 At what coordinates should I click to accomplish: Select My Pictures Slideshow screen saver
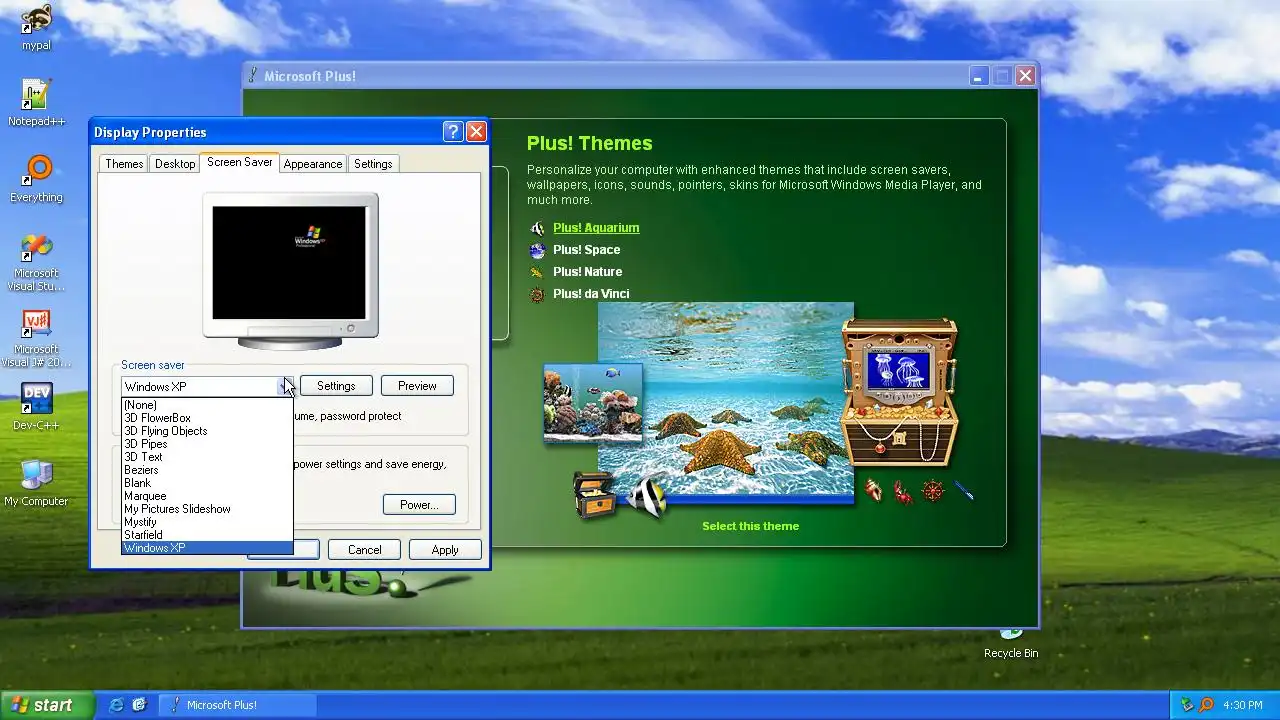tap(207, 509)
